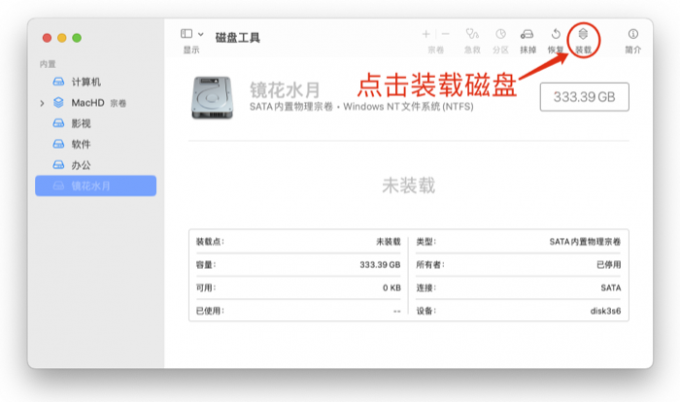Viewport: 680px width, 402px height.
Task: Maximize the window with green button
Action: coord(77,38)
